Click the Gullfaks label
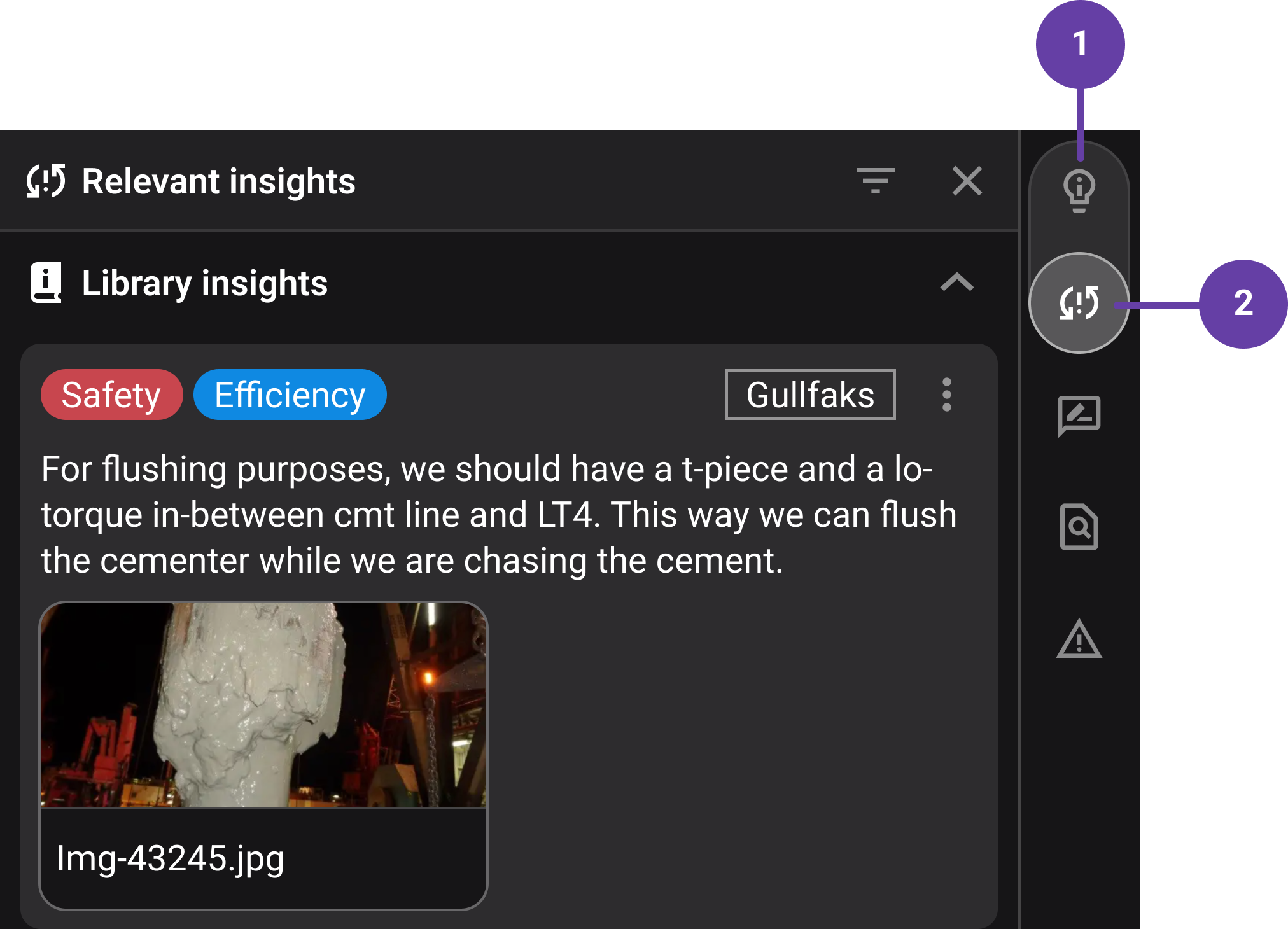 point(810,395)
